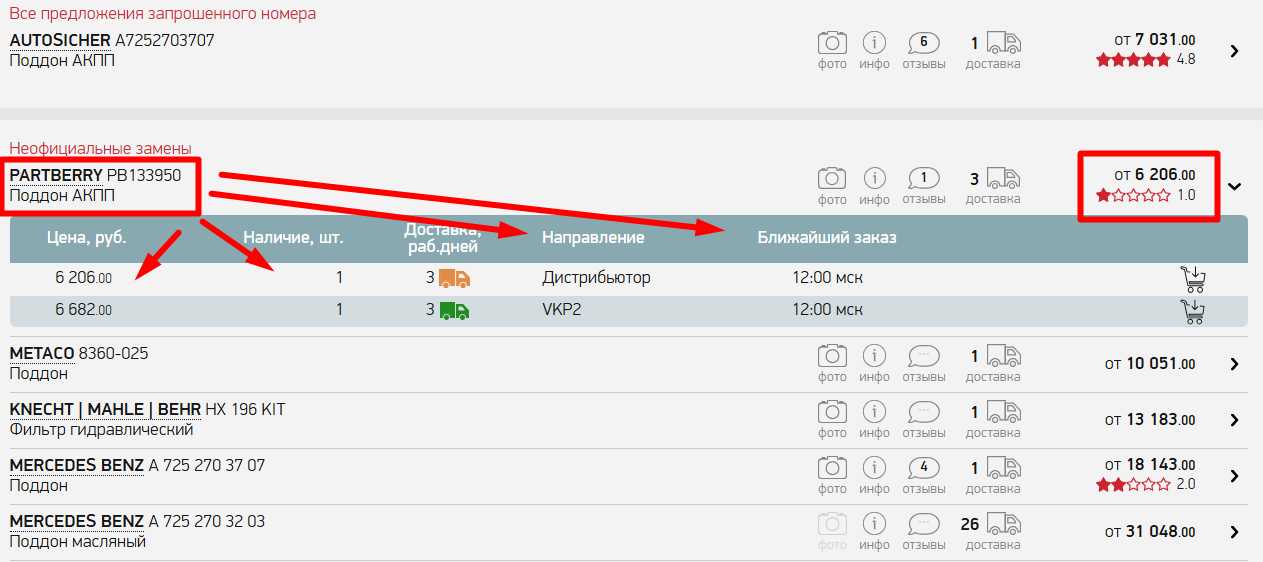Screen dimensions: 1263x562
Task: Open info icon for MERCEDES A 725 270 32 03
Action: [874, 523]
